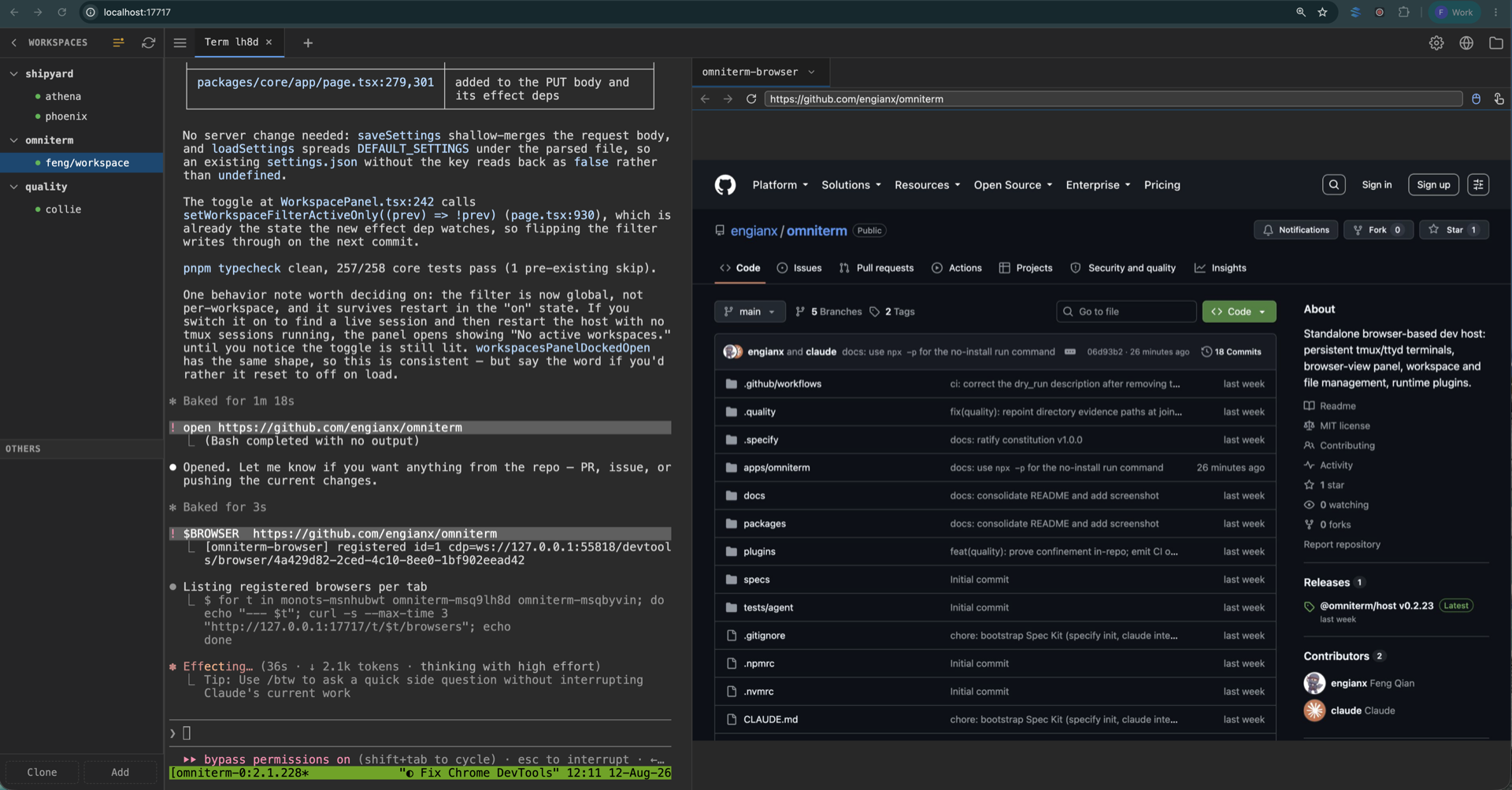Viewport: 1512px width, 790px height.
Task: Click Chrome reload button
Action: (x=61, y=13)
